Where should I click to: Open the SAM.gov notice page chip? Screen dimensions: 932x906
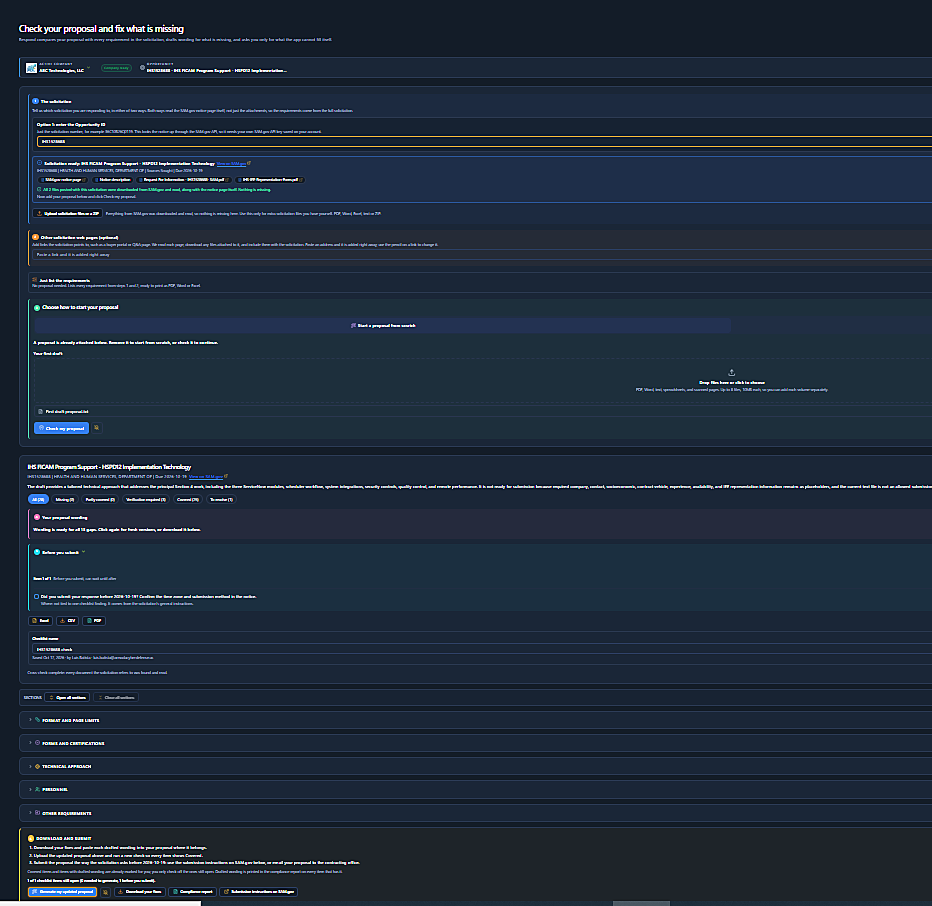(x=63, y=180)
